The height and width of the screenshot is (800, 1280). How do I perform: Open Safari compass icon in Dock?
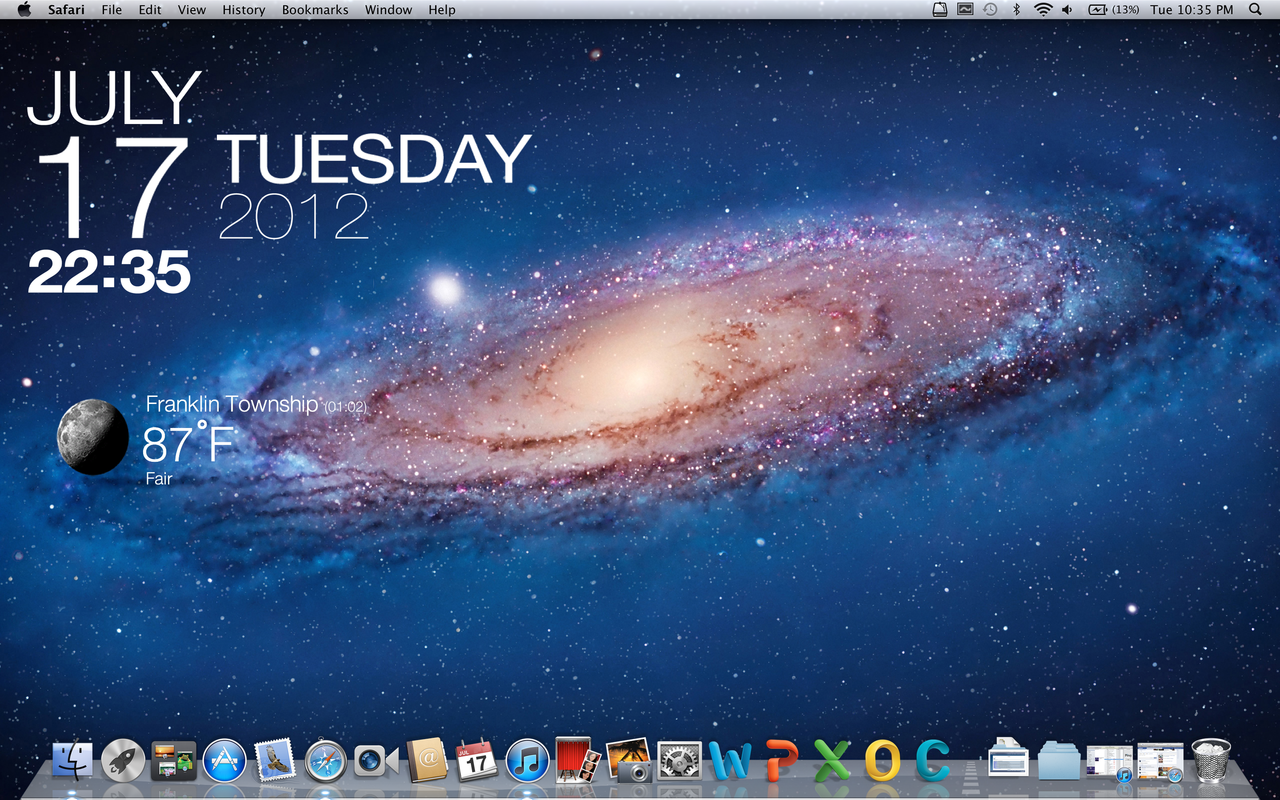pyautogui.click(x=326, y=761)
